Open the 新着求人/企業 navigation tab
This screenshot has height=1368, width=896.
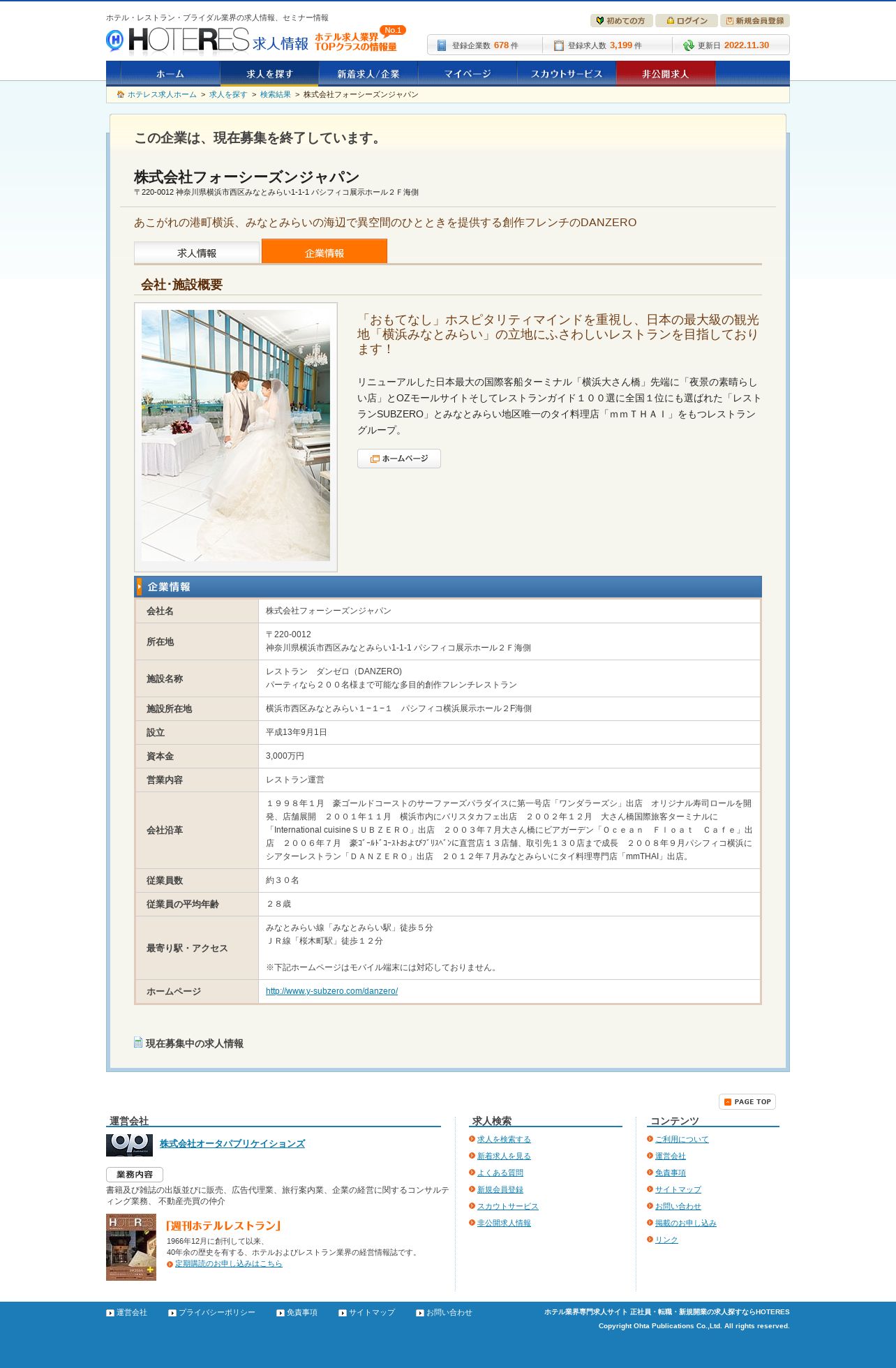click(368, 73)
